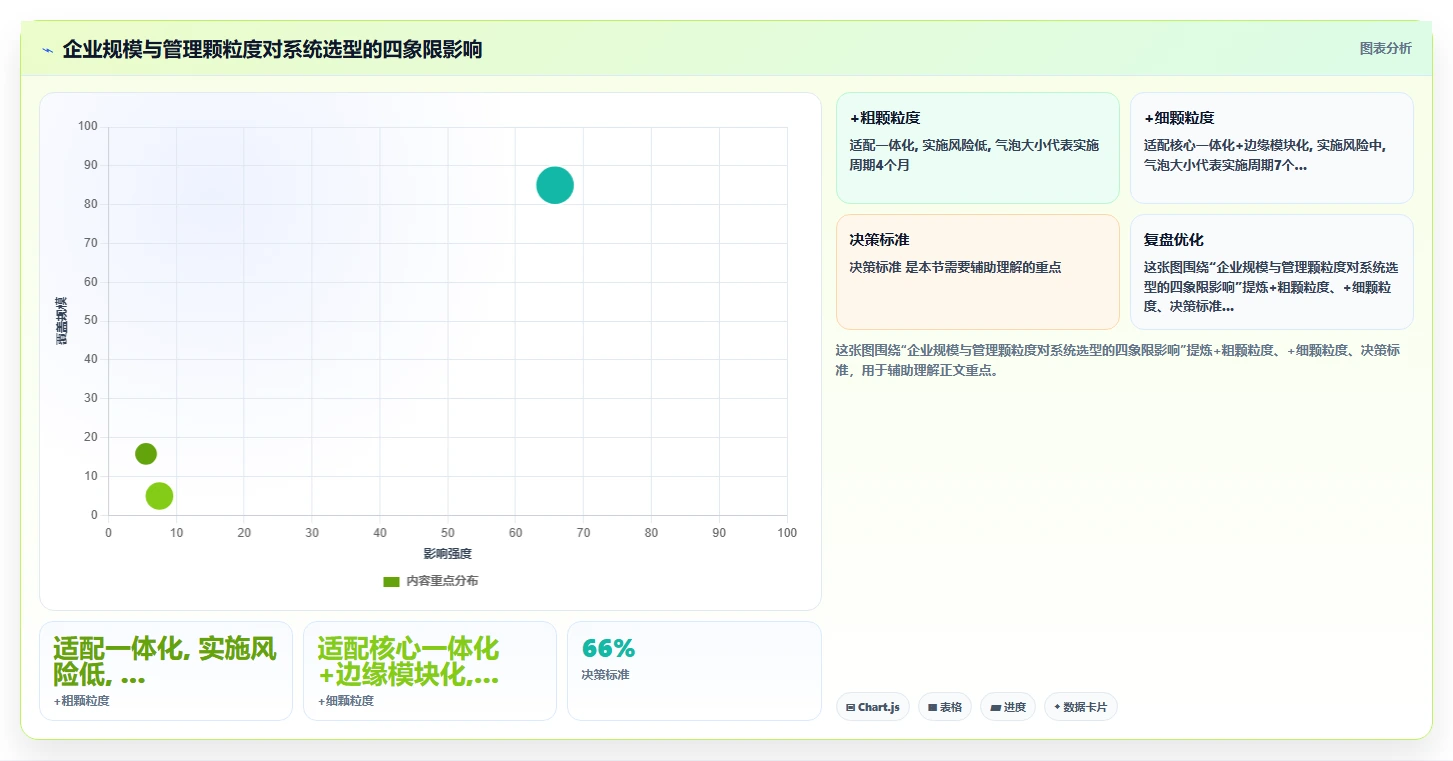1453x761 pixels.
Task: Toggle the 内容重点分布 legend item
Action: tap(431, 581)
